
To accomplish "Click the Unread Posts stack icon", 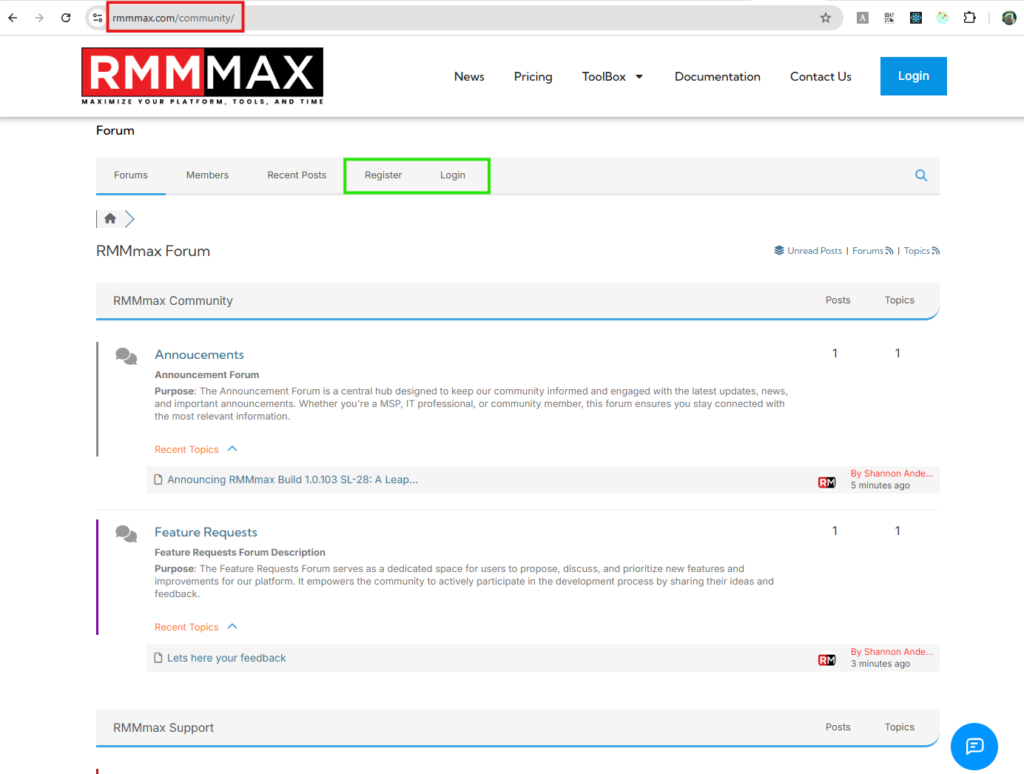I will click(x=779, y=250).
